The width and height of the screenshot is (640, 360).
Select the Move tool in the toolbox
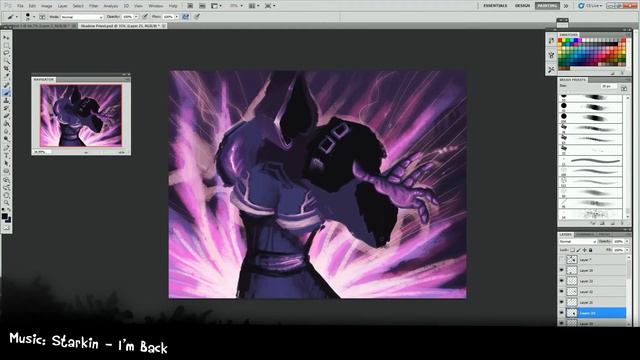6,37
